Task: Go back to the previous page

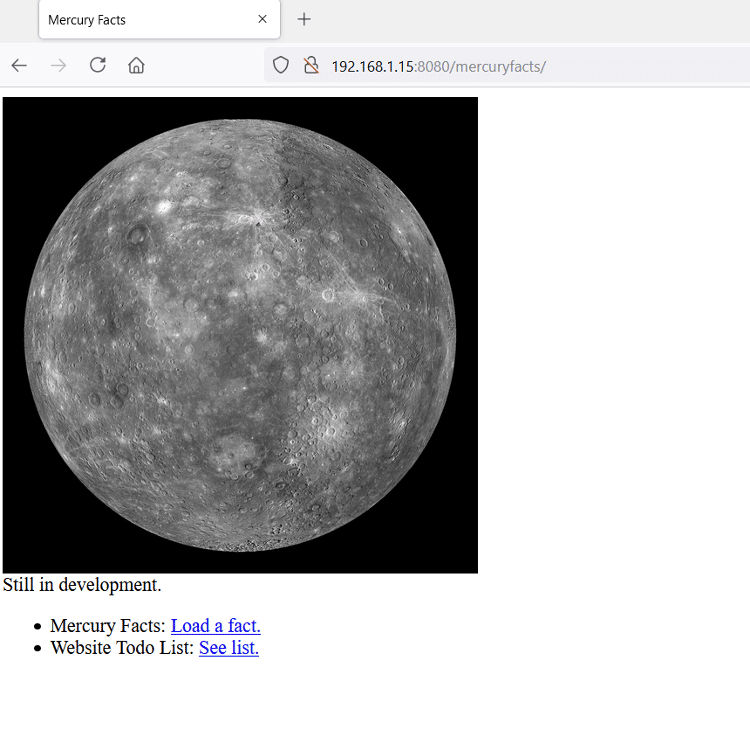Action: 19,66
